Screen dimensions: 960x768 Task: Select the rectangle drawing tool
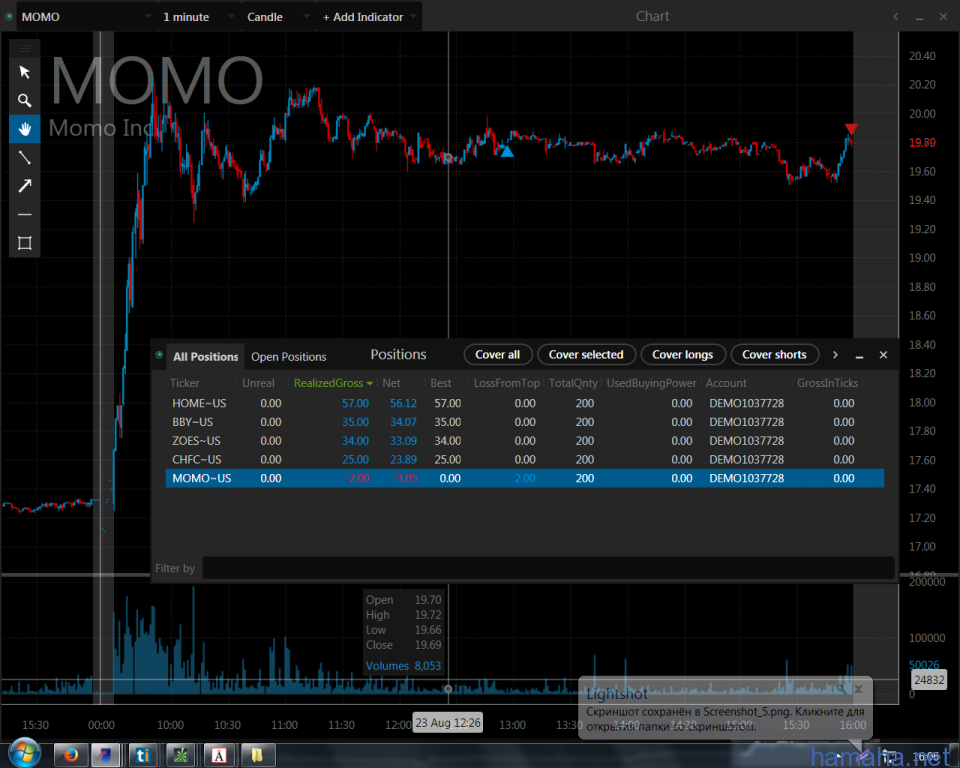25,243
